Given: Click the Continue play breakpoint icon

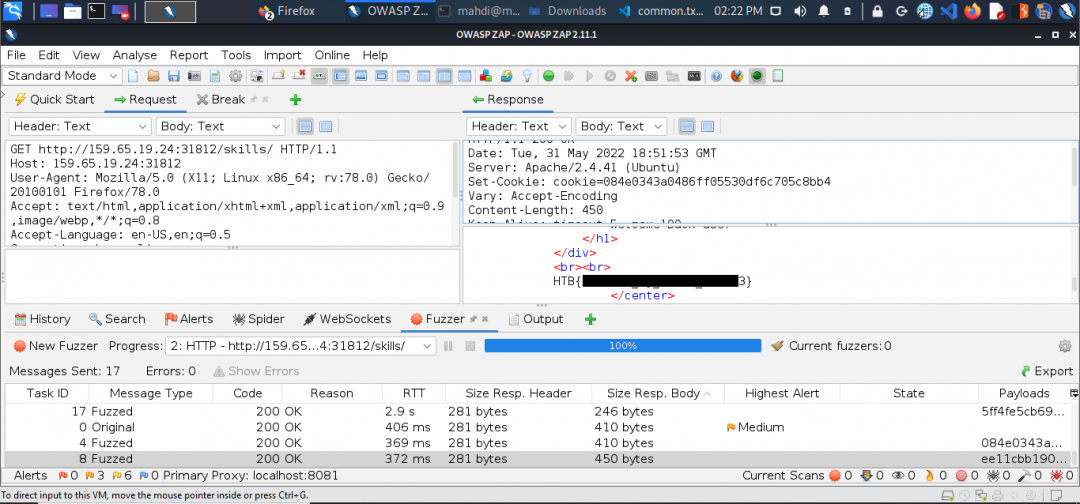Looking at the screenshot, I should coord(590,76).
